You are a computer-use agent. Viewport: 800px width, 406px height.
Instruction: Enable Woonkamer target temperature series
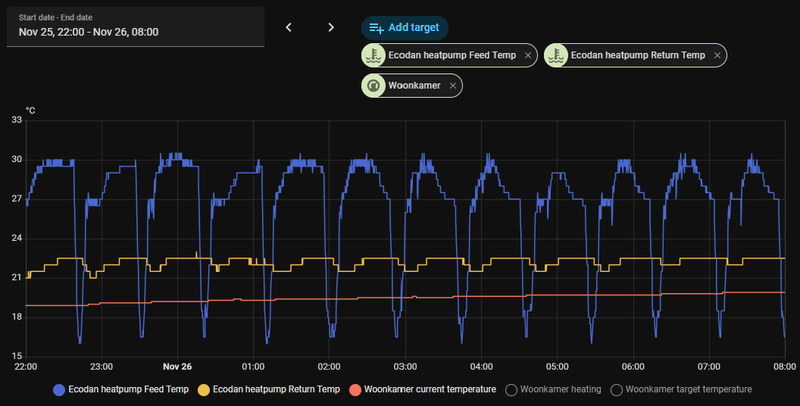pyautogui.click(x=681, y=390)
